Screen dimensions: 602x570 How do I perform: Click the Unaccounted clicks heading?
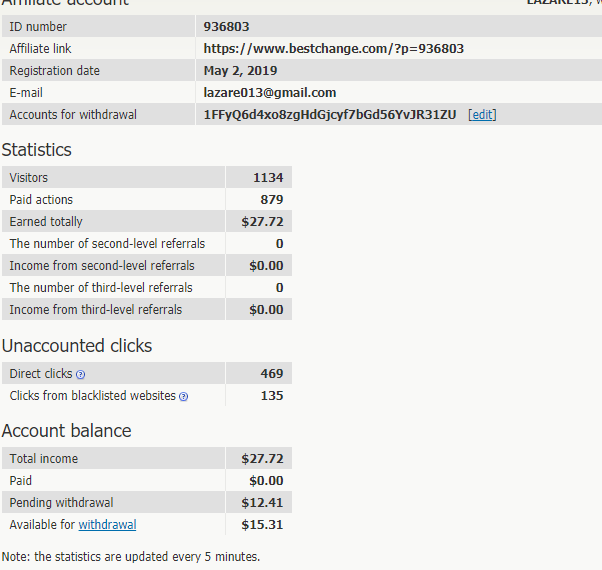pos(77,346)
